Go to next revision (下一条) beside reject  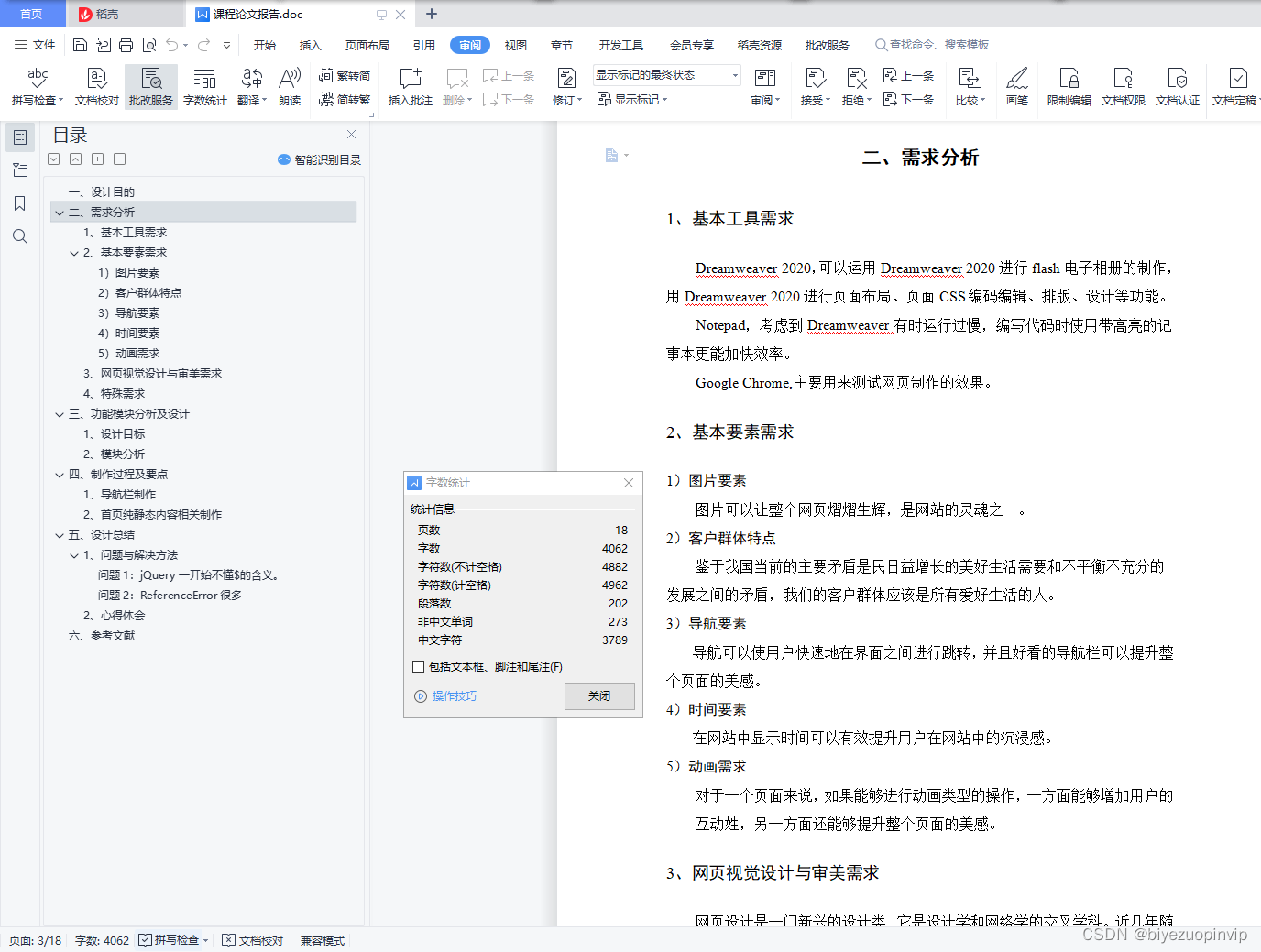(908, 99)
